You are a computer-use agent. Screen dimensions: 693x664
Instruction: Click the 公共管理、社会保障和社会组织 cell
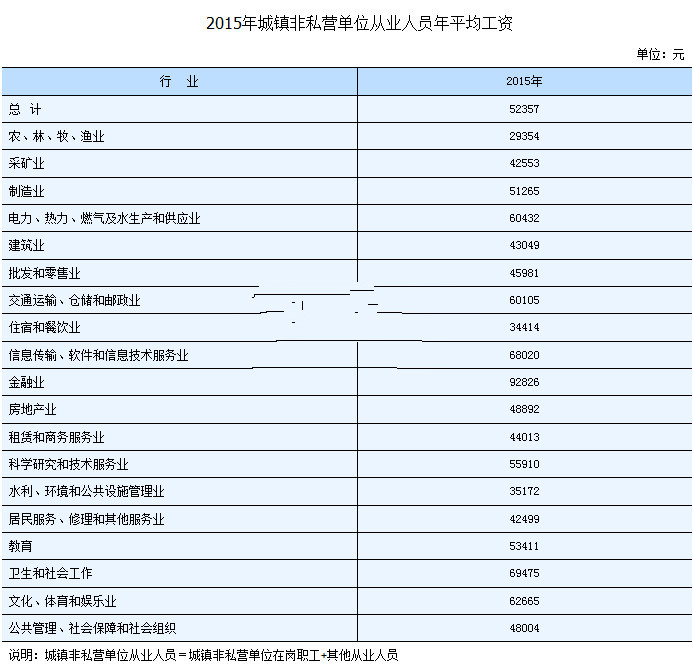tap(92, 628)
